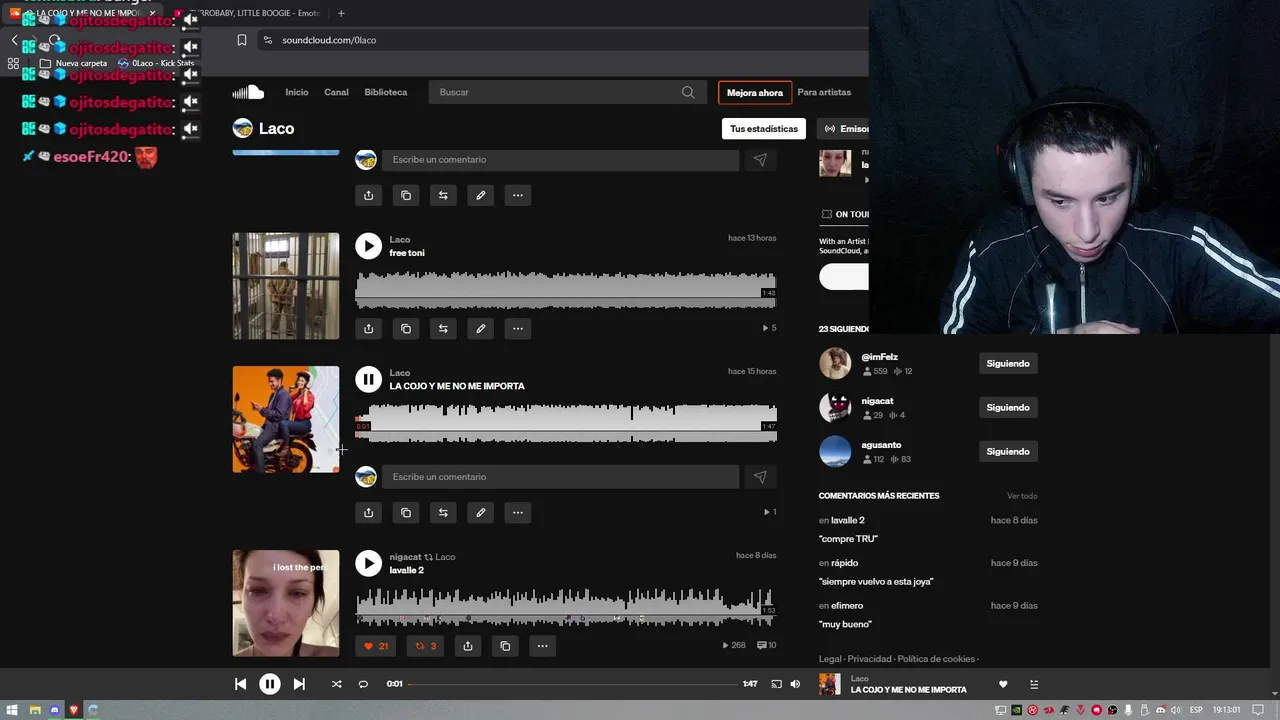This screenshot has height=720, width=1280.
Task: Skip to previous track in bottom player
Action: coord(240,684)
